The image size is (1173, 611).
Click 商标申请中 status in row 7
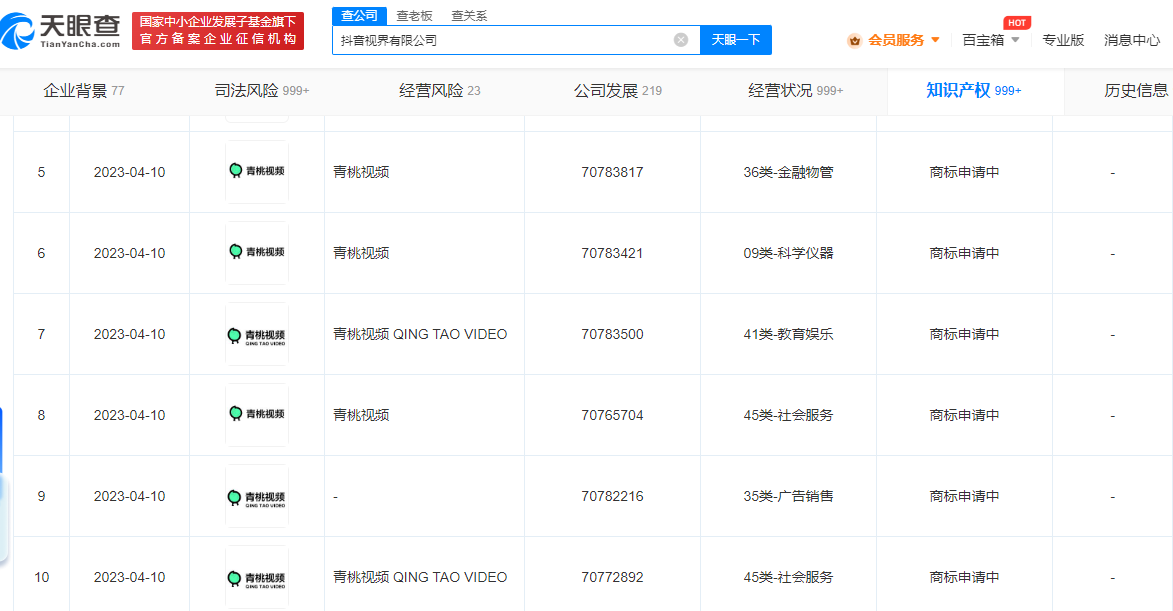click(964, 334)
